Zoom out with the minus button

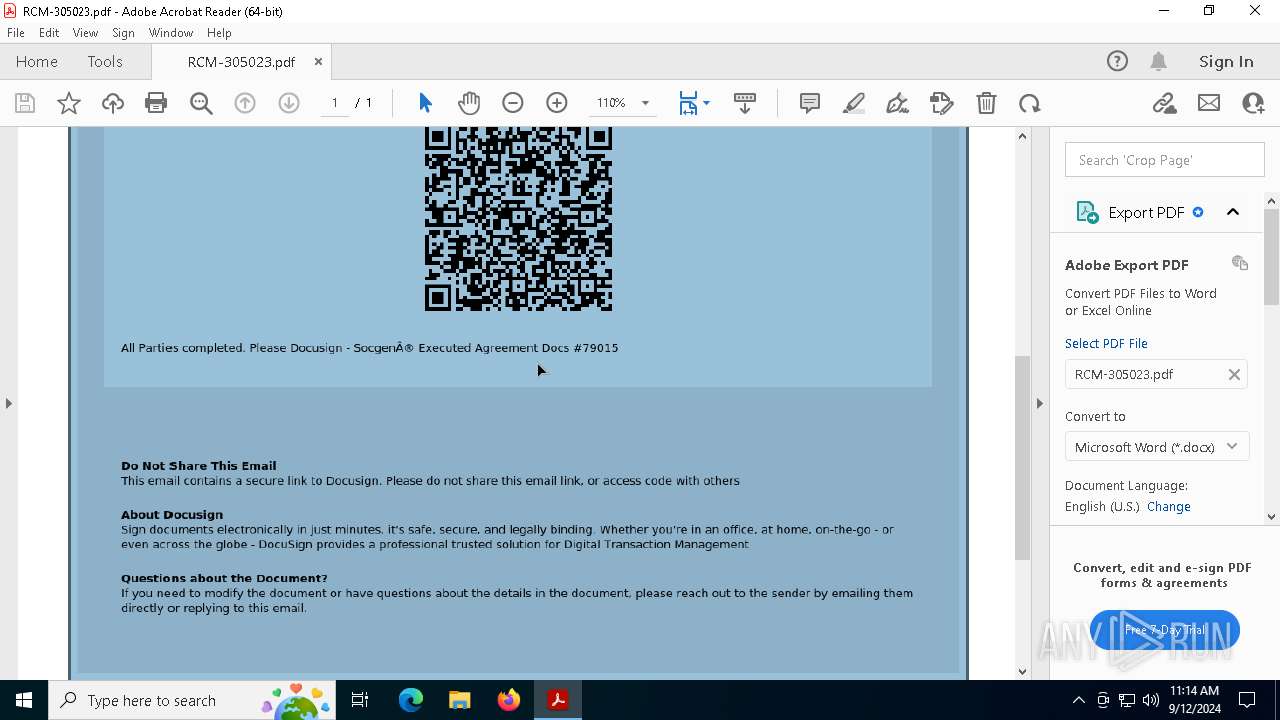(x=513, y=103)
